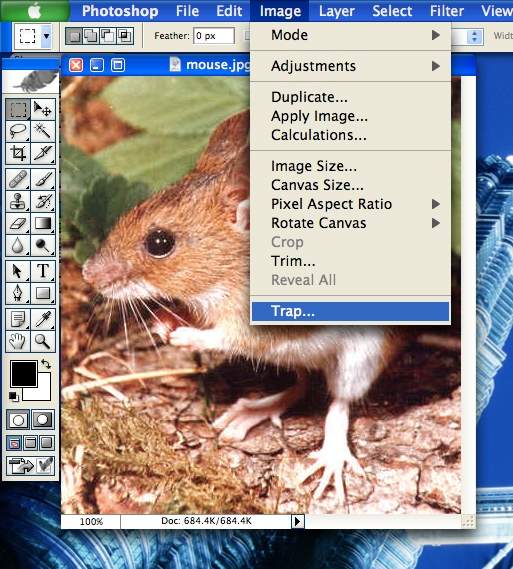
Task: Select the Dodge tool
Action: click(x=43, y=245)
